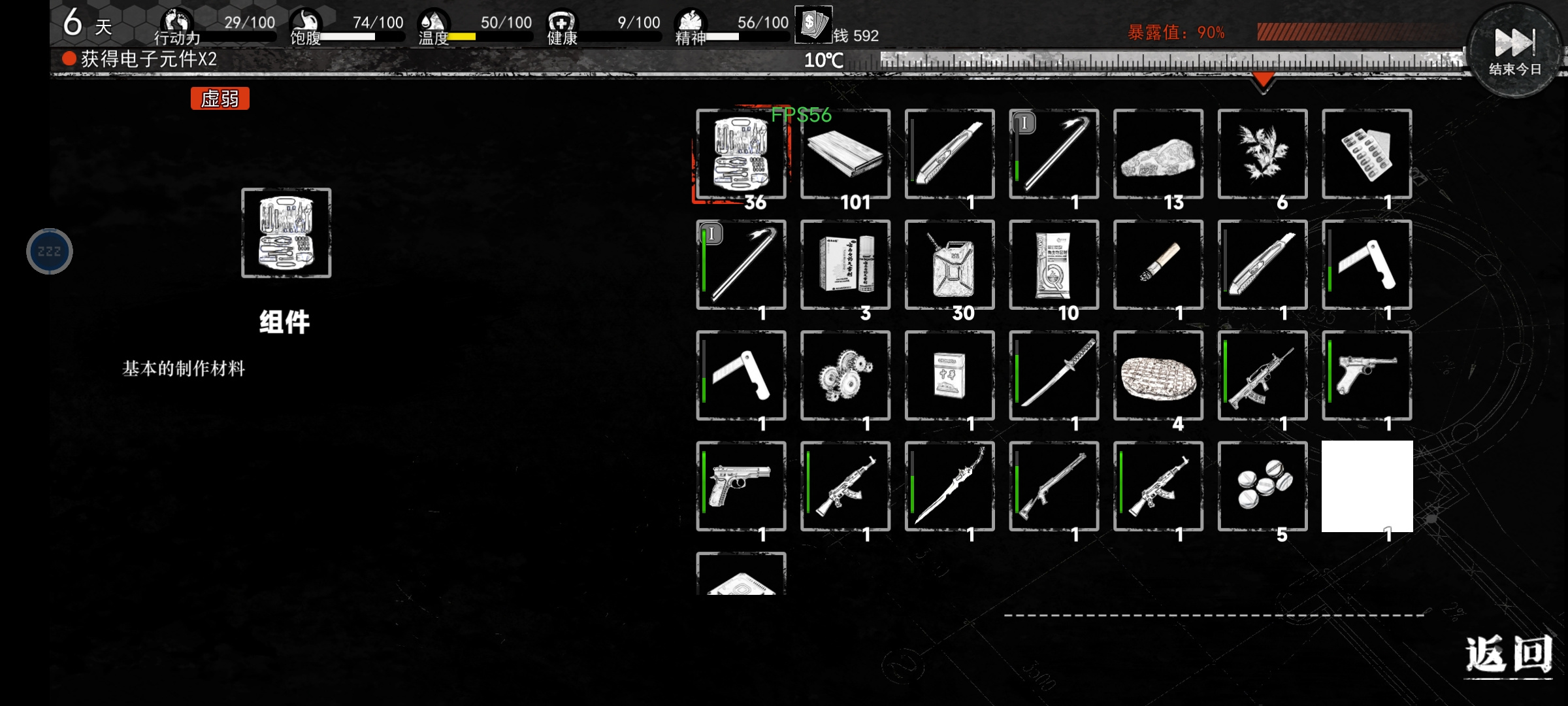Select the crowbar beside the medicine box
The width and height of the screenshot is (1568, 706).
(741, 265)
